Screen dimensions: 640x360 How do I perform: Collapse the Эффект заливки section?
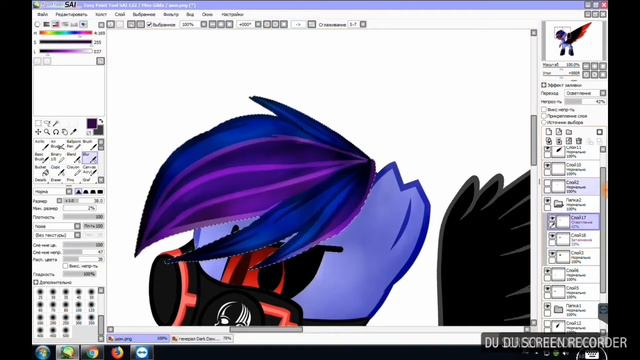pos(544,85)
